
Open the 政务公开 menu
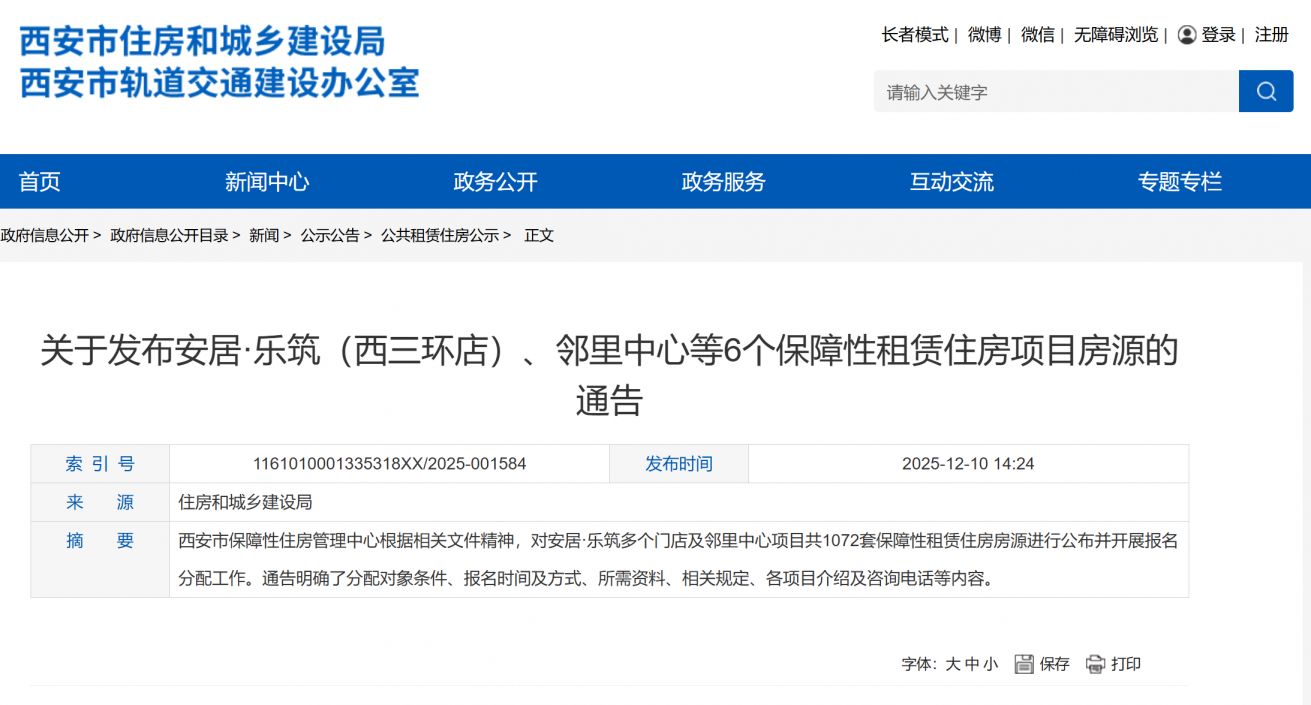494,181
